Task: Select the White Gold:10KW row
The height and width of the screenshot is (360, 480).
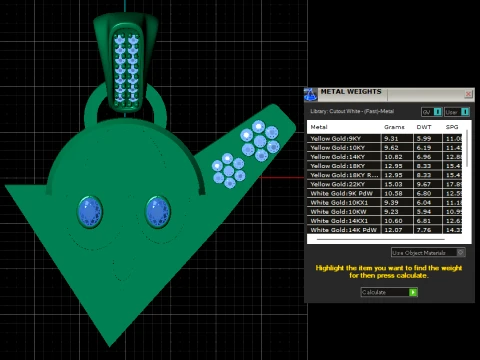Action: point(385,212)
